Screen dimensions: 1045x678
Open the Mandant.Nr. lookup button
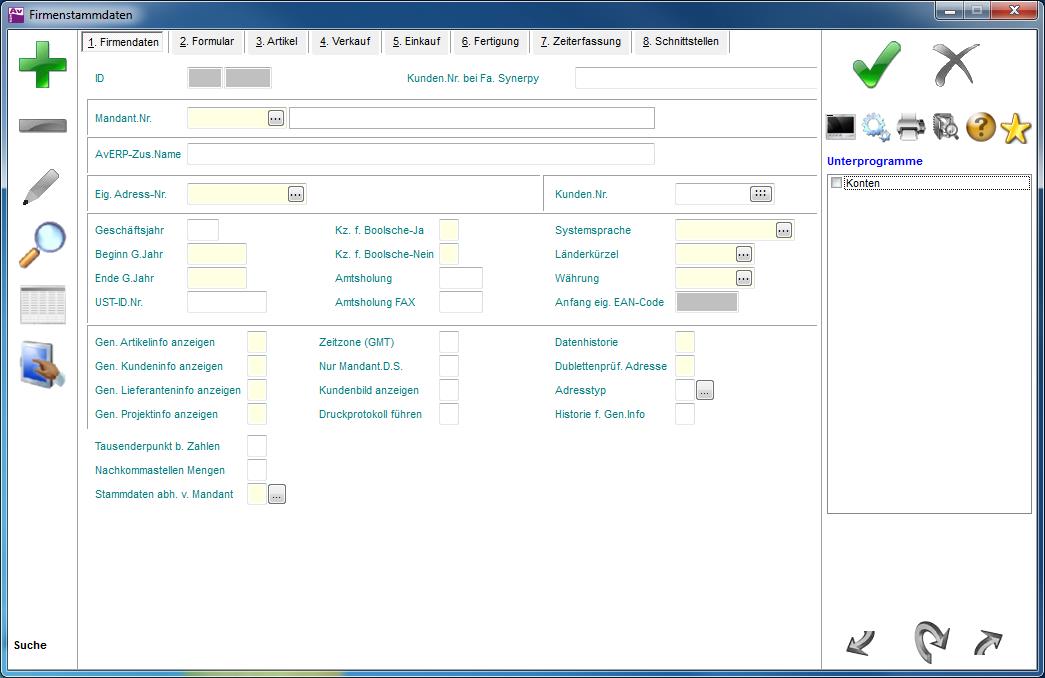point(276,118)
